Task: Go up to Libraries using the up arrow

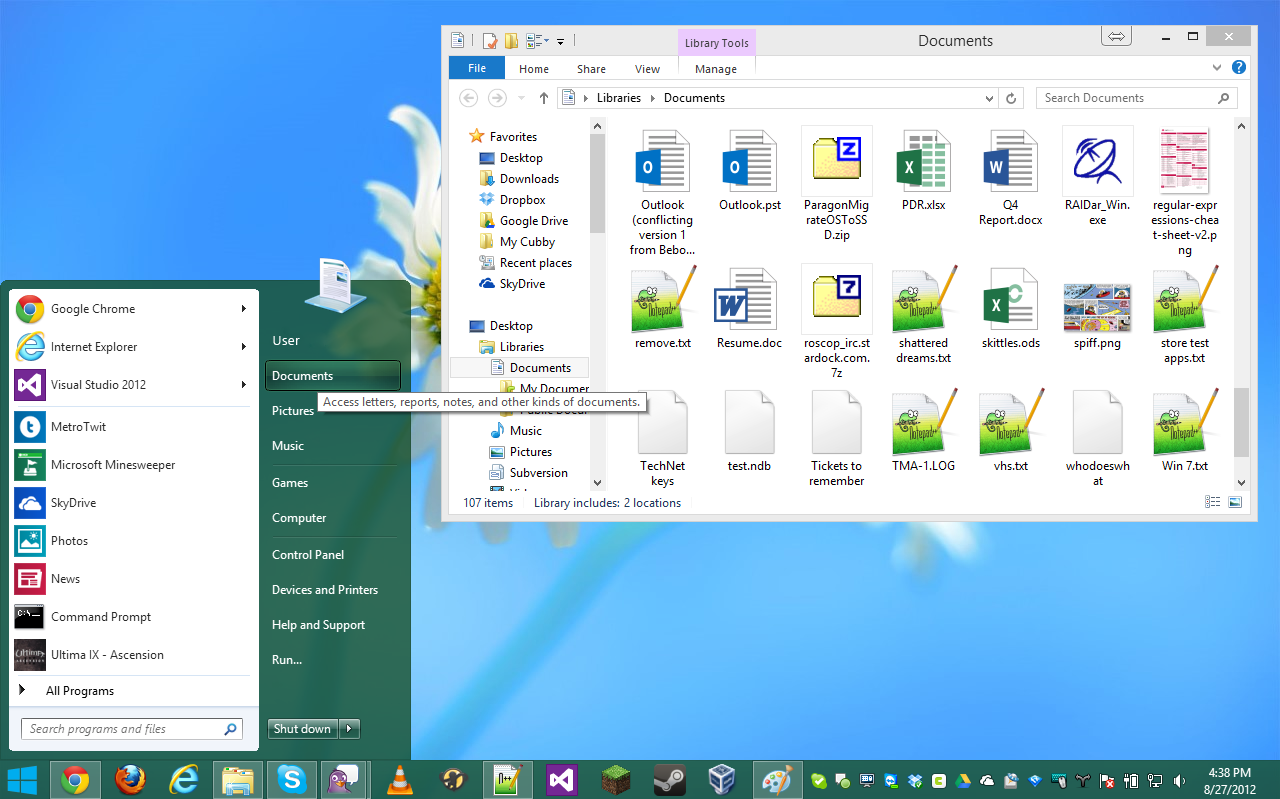Action: click(543, 97)
